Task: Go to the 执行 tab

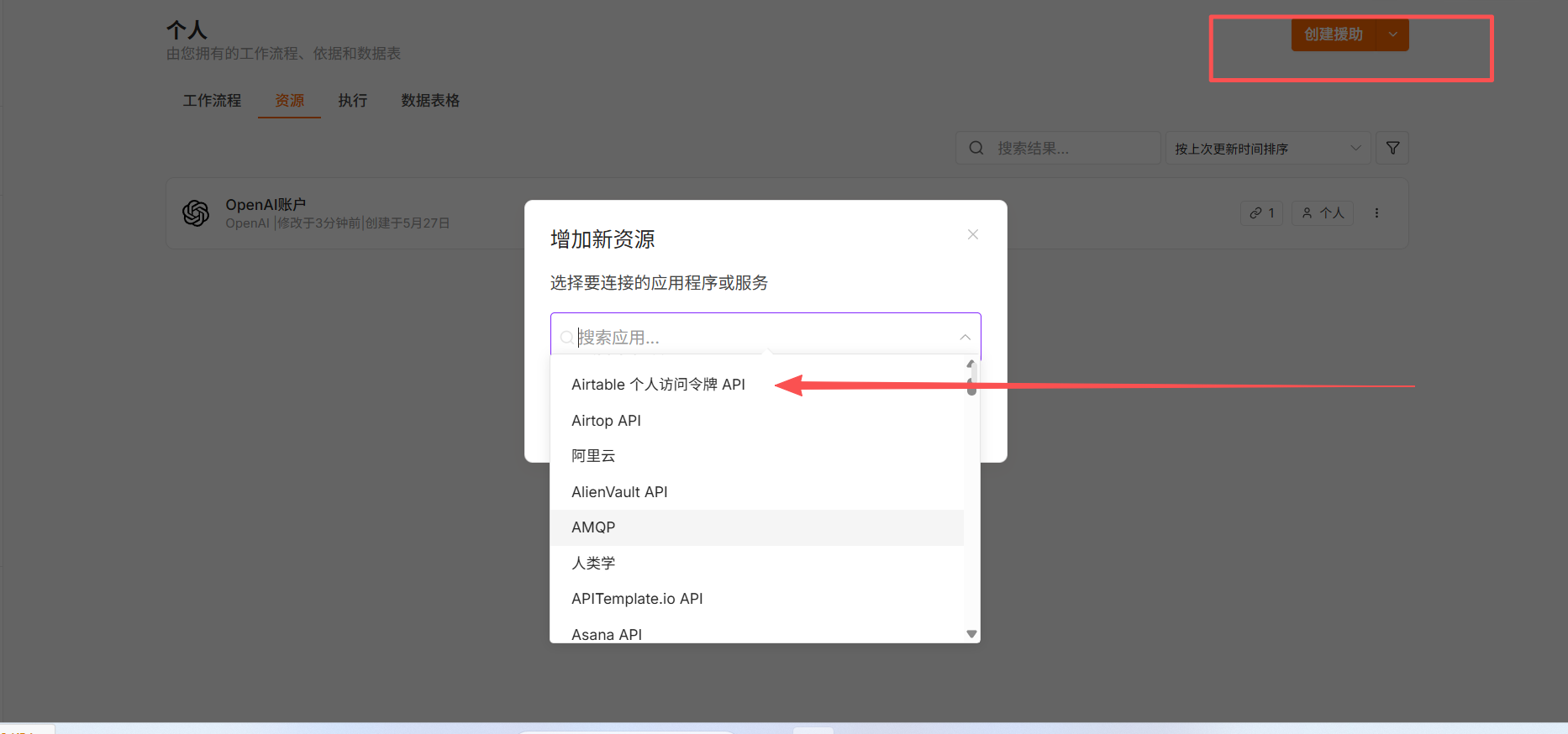Action: 352,101
